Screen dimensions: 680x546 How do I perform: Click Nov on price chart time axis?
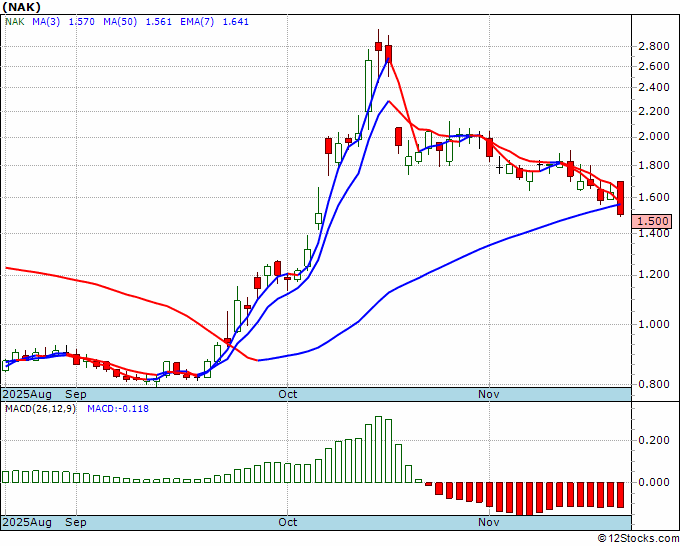pos(489,394)
